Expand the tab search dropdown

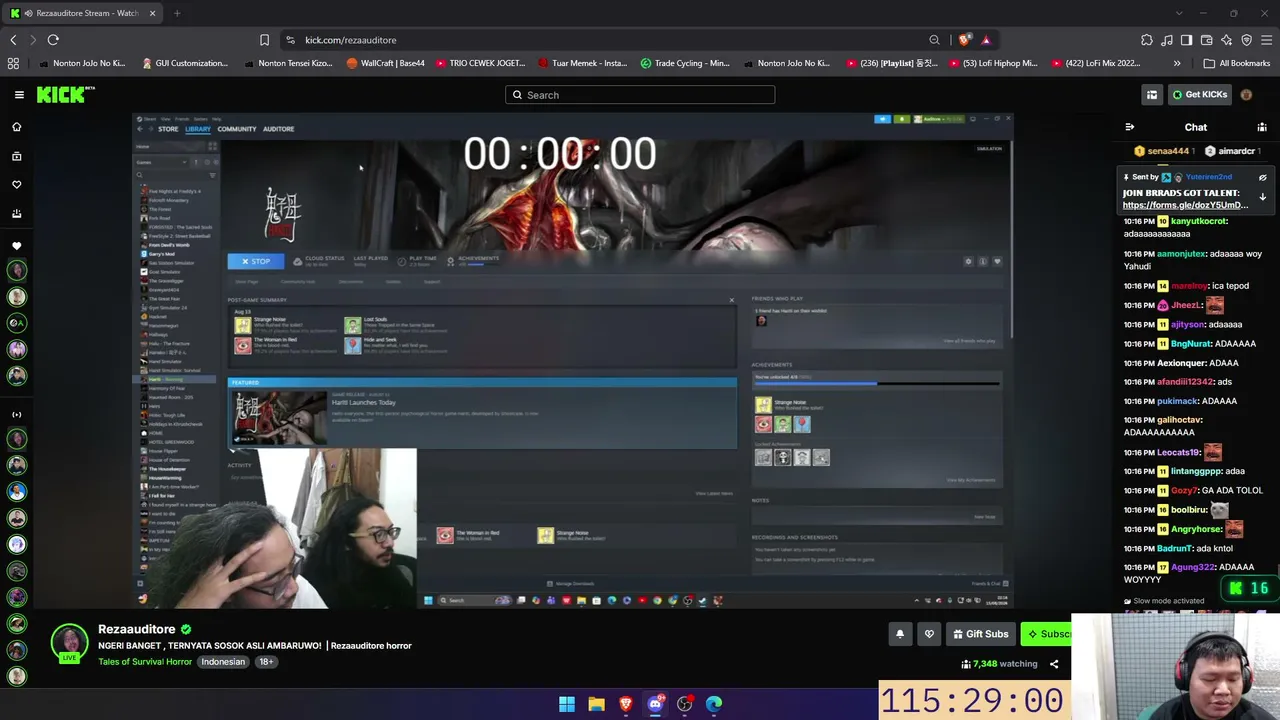pos(1179,13)
